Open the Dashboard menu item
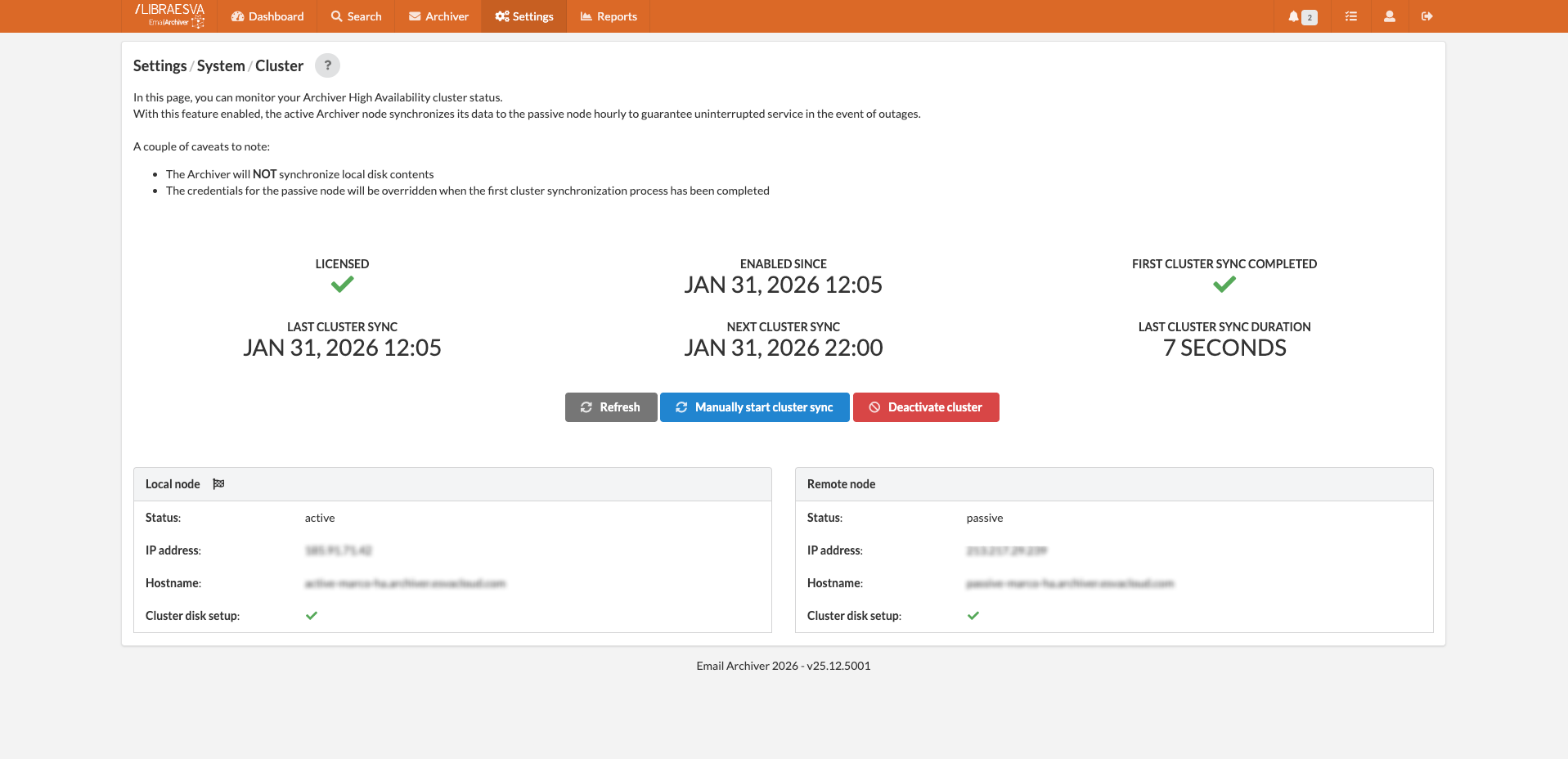Screen dimensions: 1568x759 click(267, 16)
